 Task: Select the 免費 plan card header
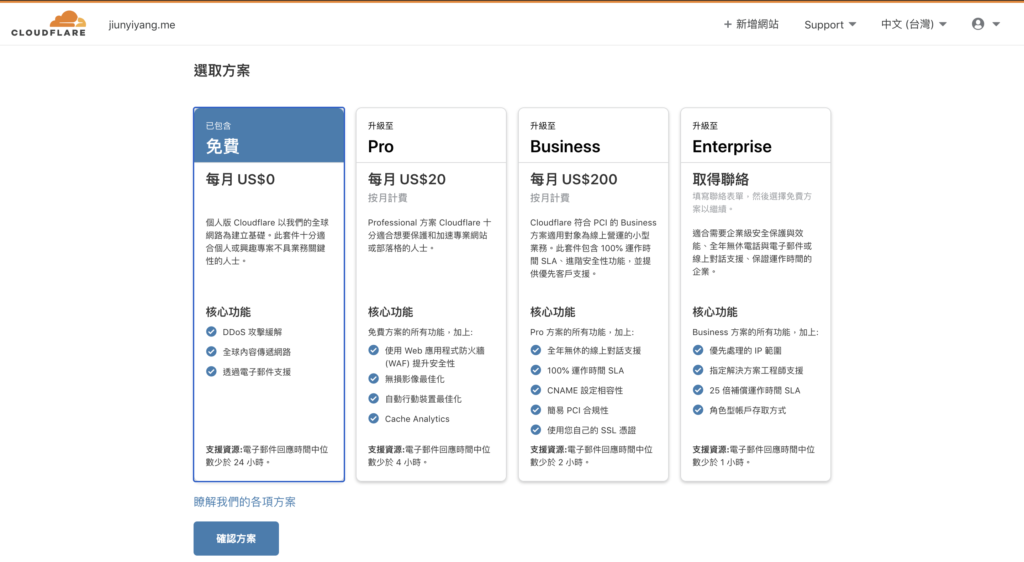[269, 135]
